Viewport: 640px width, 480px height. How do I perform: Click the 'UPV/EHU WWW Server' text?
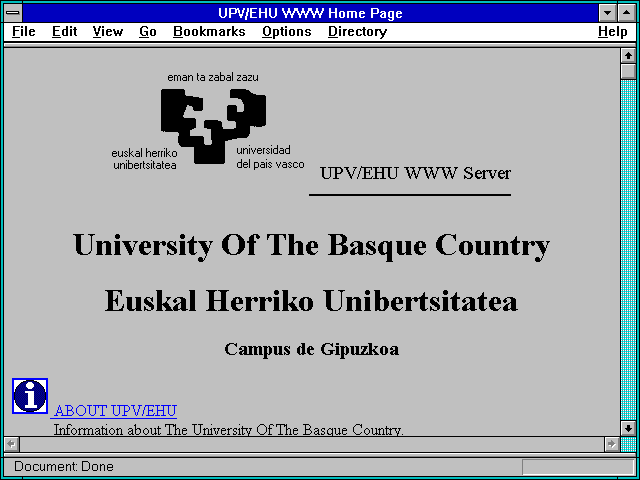pos(415,173)
